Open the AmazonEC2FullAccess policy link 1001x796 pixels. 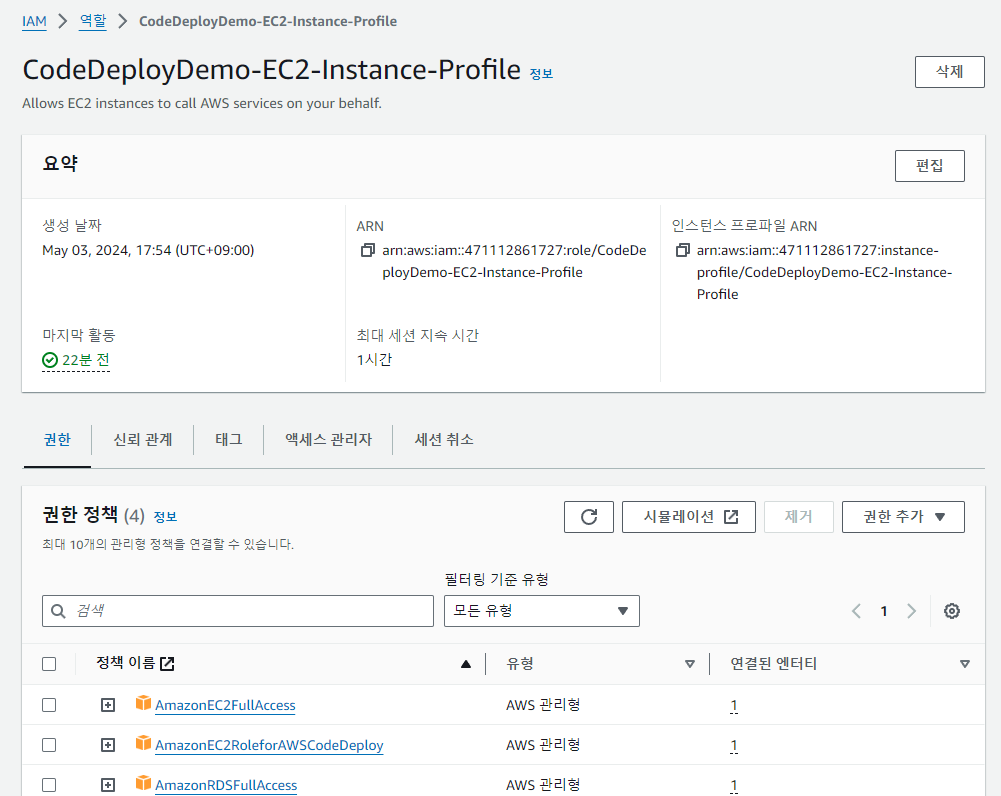225,705
